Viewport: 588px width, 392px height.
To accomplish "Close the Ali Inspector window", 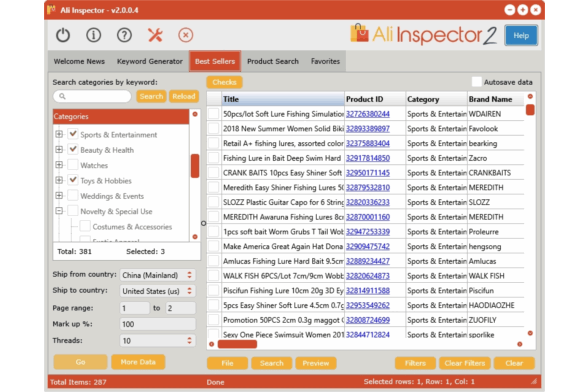I will pyautogui.click(x=536, y=10).
